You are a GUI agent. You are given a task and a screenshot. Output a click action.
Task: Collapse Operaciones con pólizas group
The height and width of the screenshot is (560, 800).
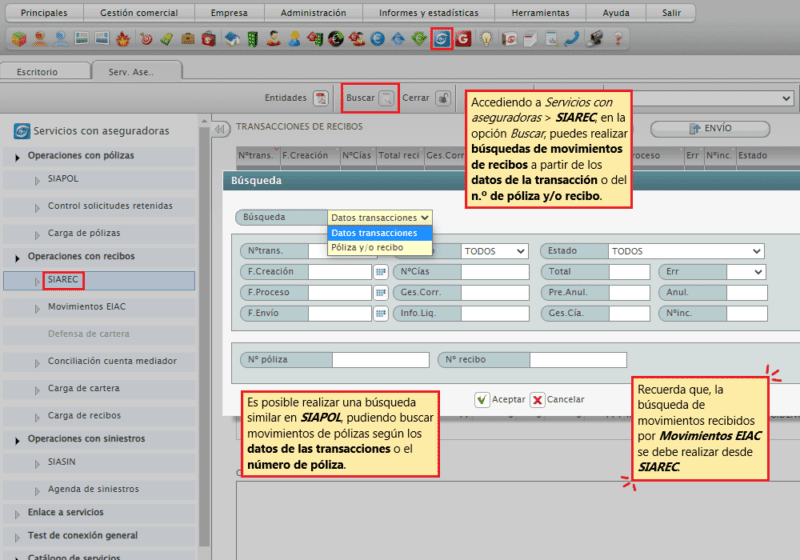click(17, 158)
